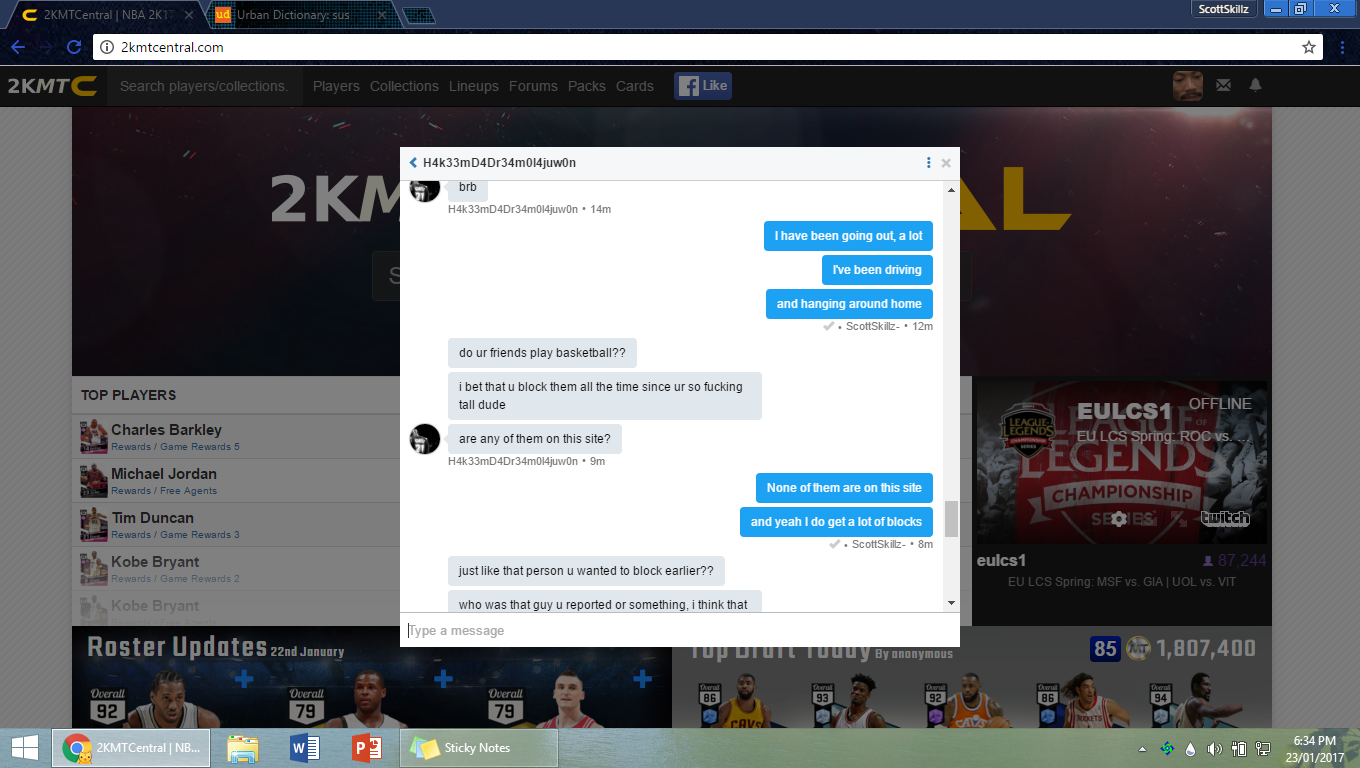This screenshot has height=768, width=1360.
Task: Switch to the Urban Dictionary tab
Action: [x=300, y=15]
